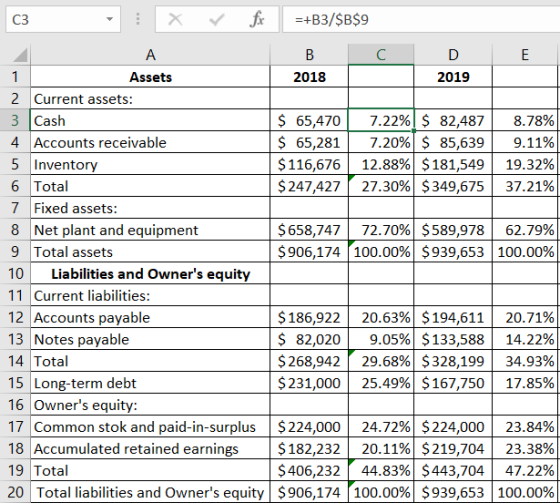Select cell showing $219,704

(x=453, y=448)
